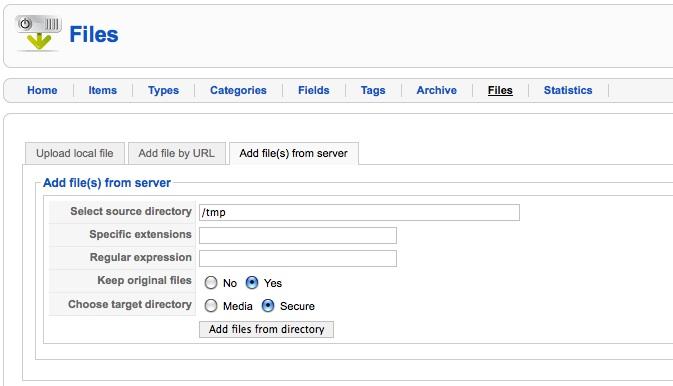Click the Files page title heading
This screenshot has height=386, width=673.
point(94,34)
